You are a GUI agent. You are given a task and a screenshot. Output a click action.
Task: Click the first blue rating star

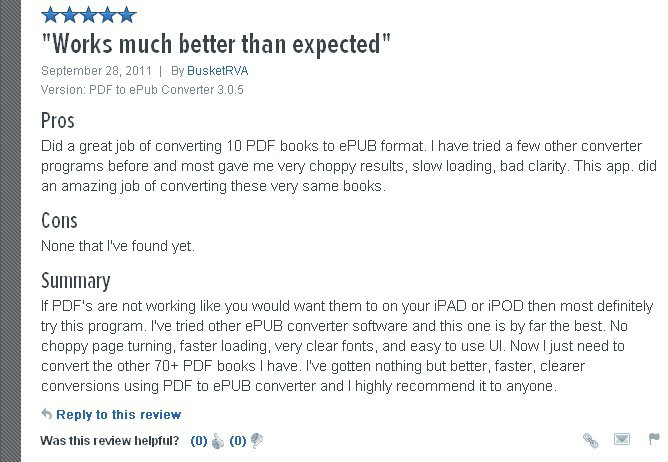click(x=50, y=14)
